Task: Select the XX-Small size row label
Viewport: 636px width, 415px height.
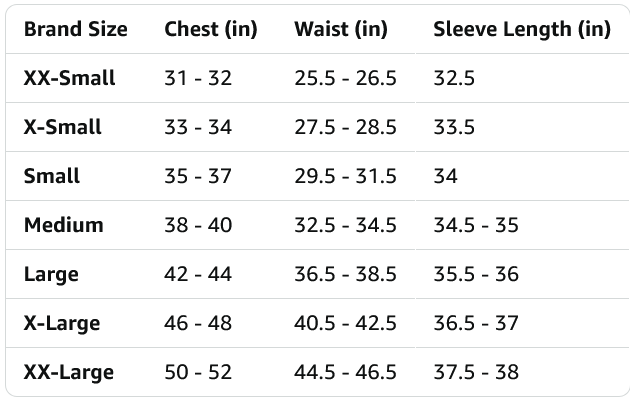Action: [69, 78]
